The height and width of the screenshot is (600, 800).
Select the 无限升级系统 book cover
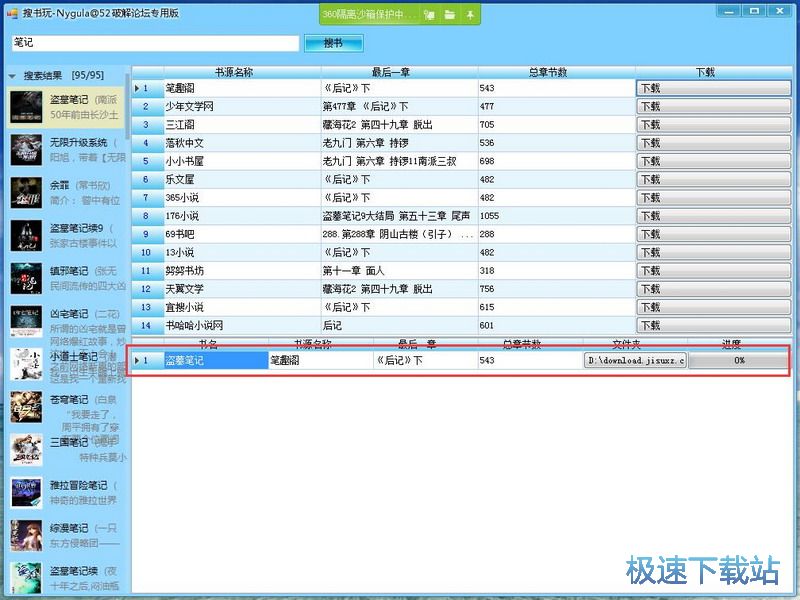pos(26,150)
